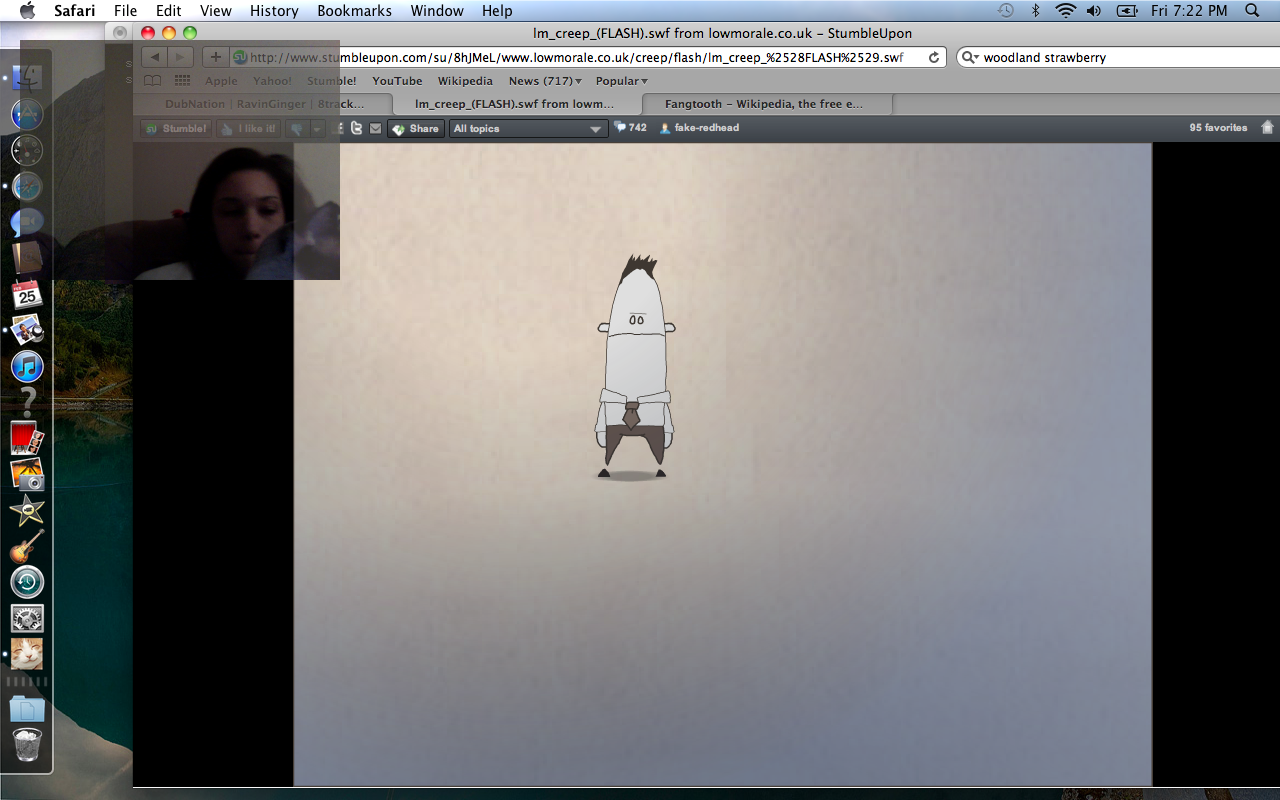The image size is (1280, 800).
Task: Open iTunes from the dock
Action: [27, 367]
